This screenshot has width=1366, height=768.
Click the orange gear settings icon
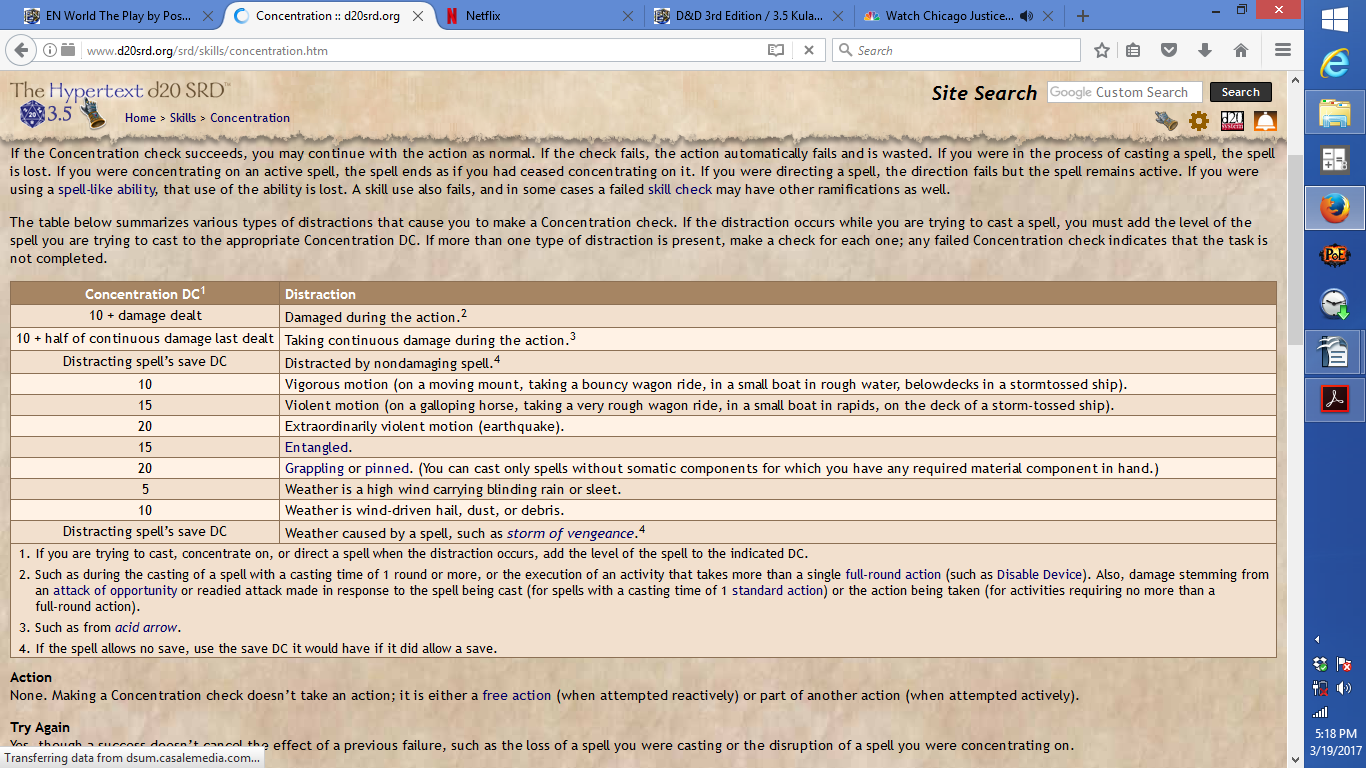(1198, 121)
